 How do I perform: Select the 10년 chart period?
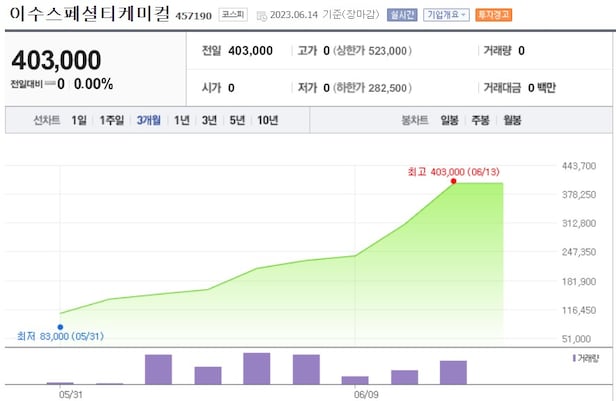[267, 120]
